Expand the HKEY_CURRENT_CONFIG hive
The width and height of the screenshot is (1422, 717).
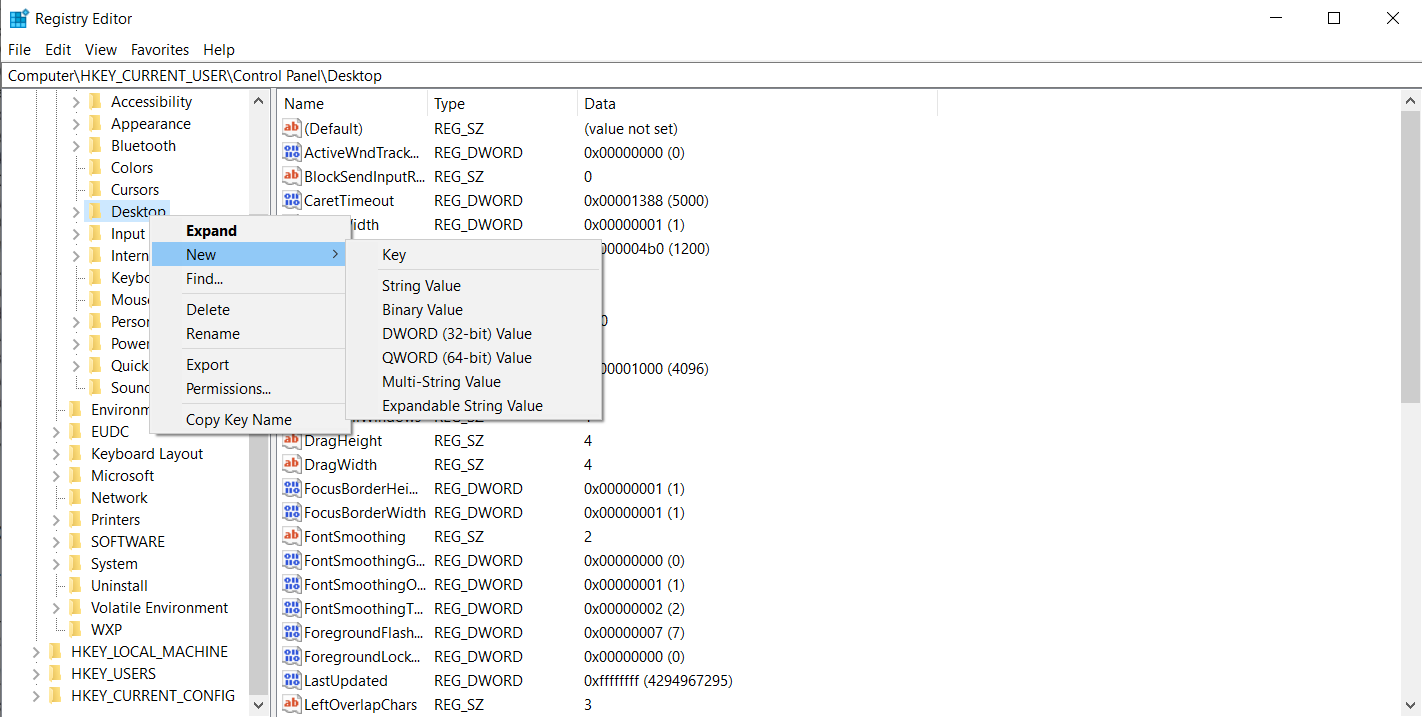pos(36,696)
